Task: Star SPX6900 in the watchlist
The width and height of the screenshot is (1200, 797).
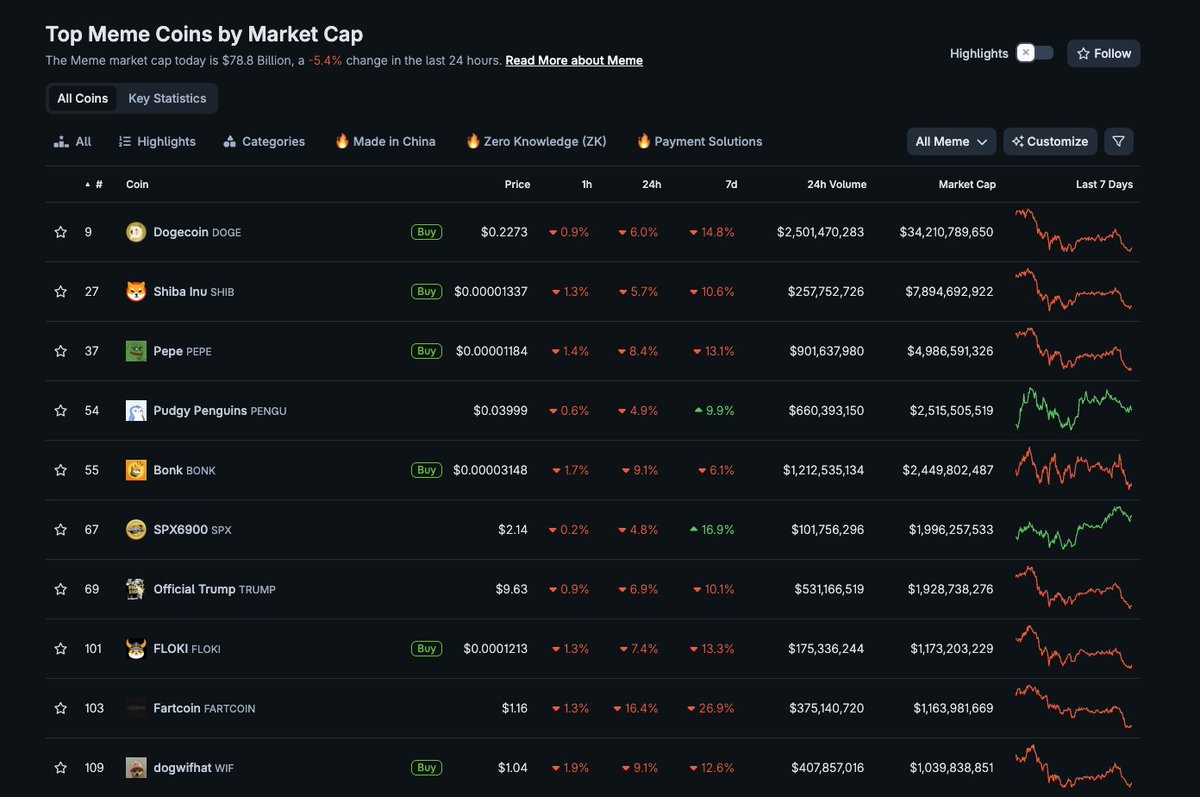Action: [x=61, y=530]
